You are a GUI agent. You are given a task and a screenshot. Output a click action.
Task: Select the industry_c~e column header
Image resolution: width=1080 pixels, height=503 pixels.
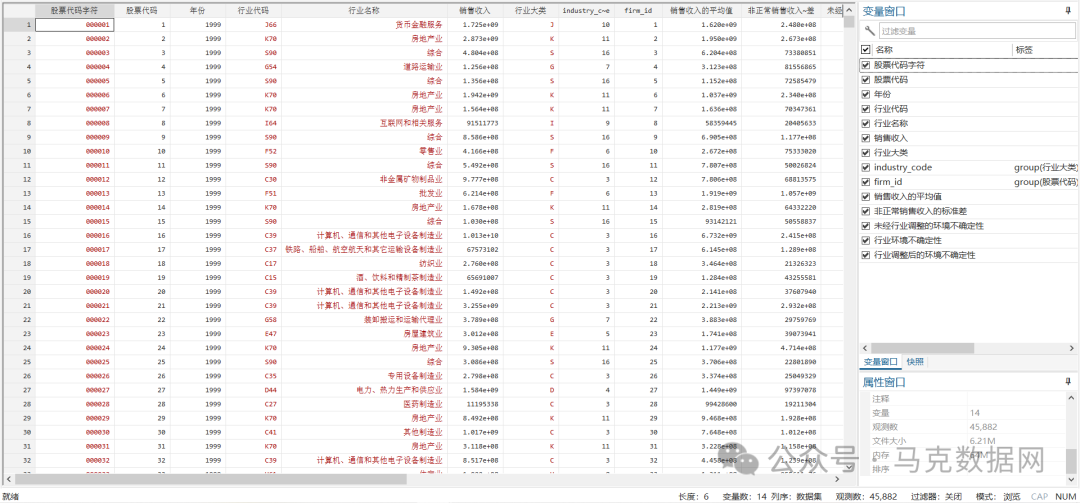586,11
